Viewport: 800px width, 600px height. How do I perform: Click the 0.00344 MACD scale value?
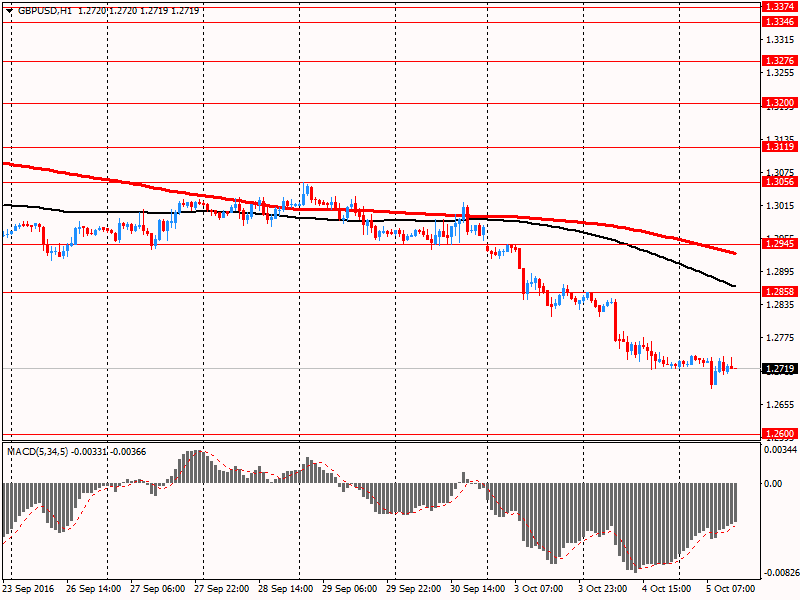pos(780,449)
